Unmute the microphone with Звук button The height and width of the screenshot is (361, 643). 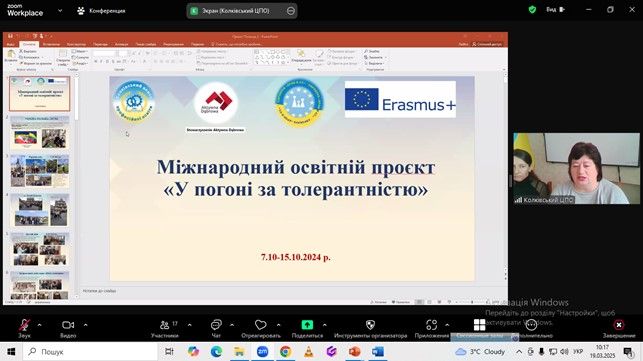pos(24,328)
